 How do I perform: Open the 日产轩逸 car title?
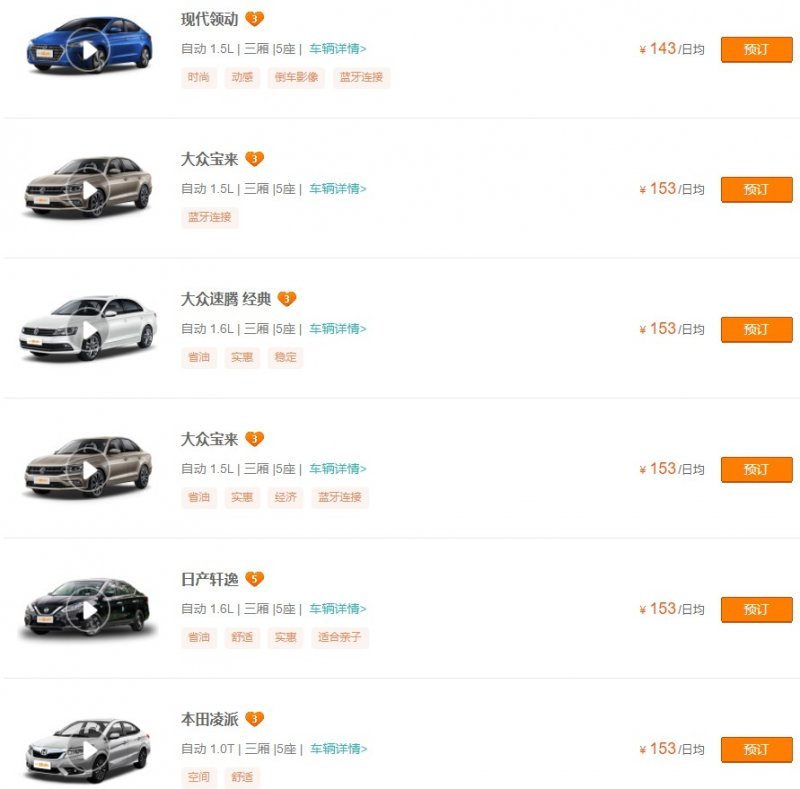click(x=209, y=579)
